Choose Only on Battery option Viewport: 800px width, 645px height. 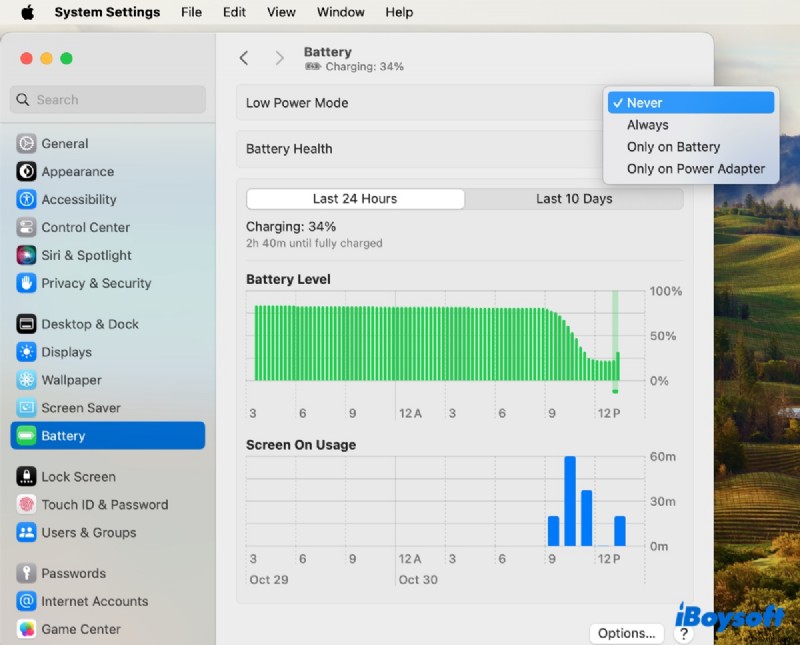[x=691, y=146]
